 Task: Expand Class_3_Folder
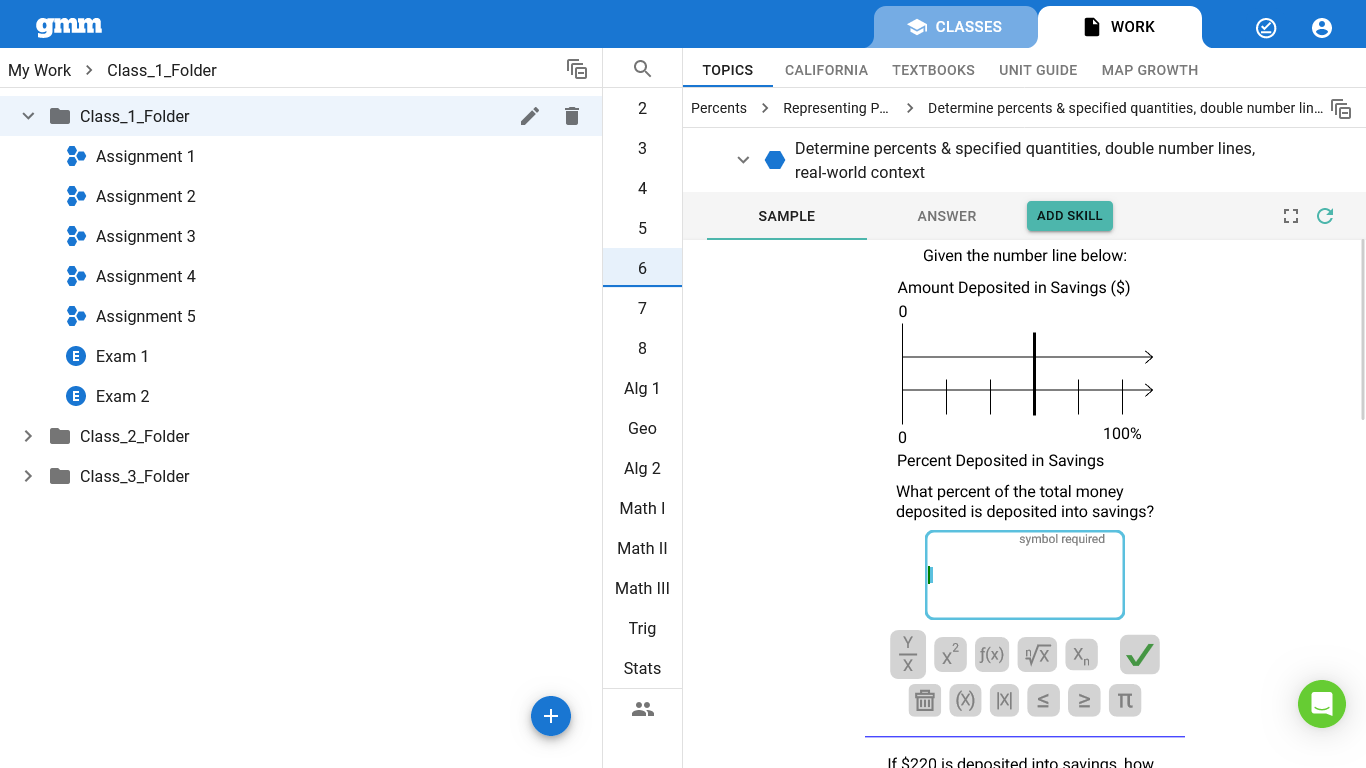[28, 476]
